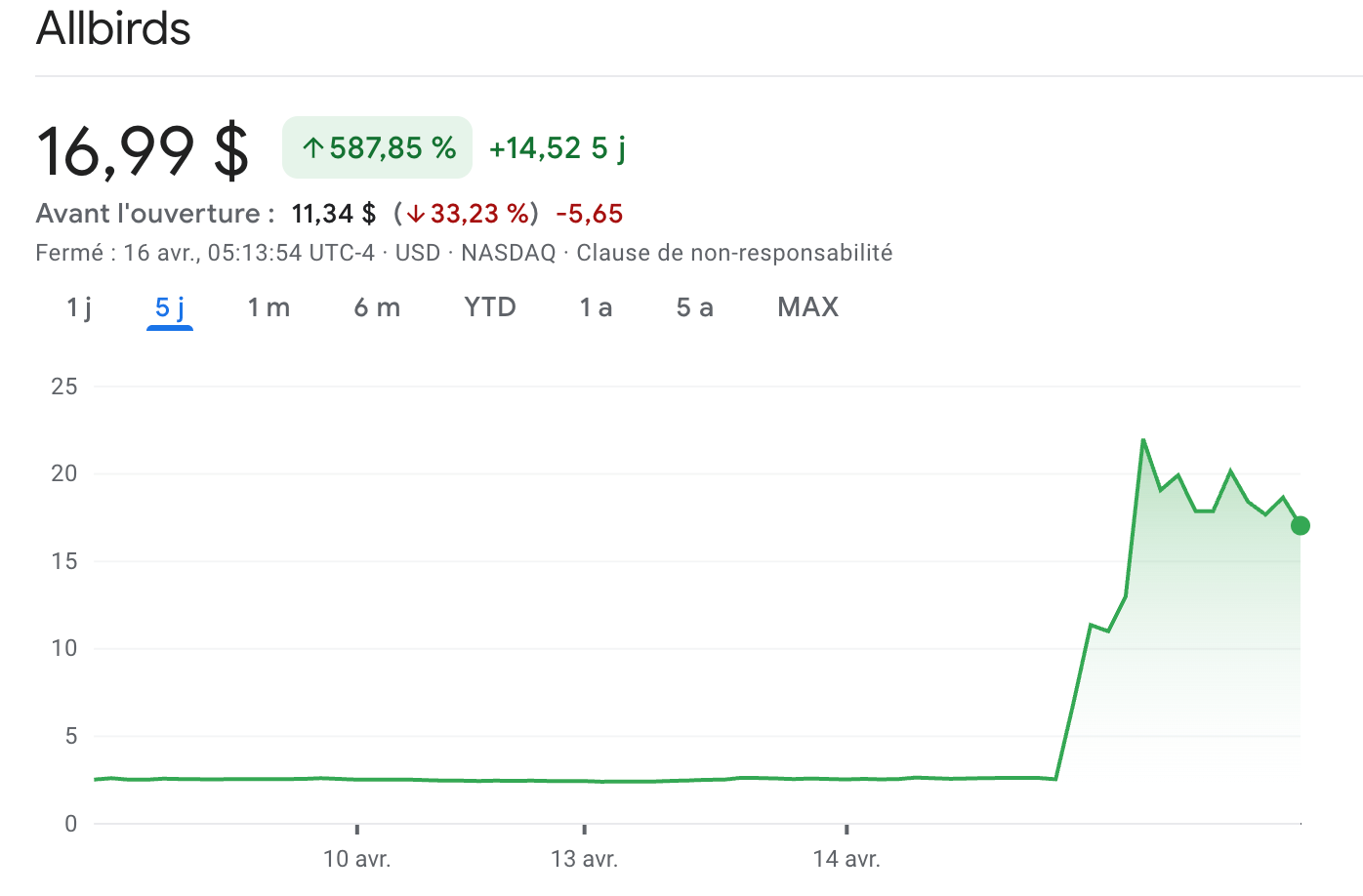Click the 16,99 $ current price

[x=143, y=151]
